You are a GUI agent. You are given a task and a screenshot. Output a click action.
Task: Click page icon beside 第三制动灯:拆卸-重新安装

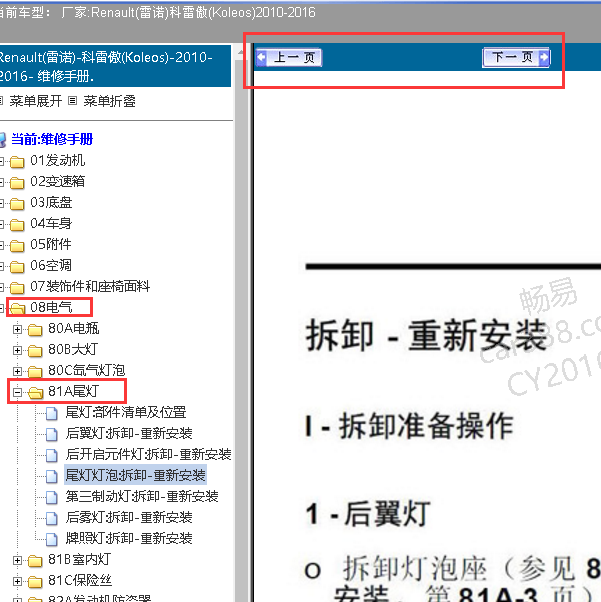51,498
